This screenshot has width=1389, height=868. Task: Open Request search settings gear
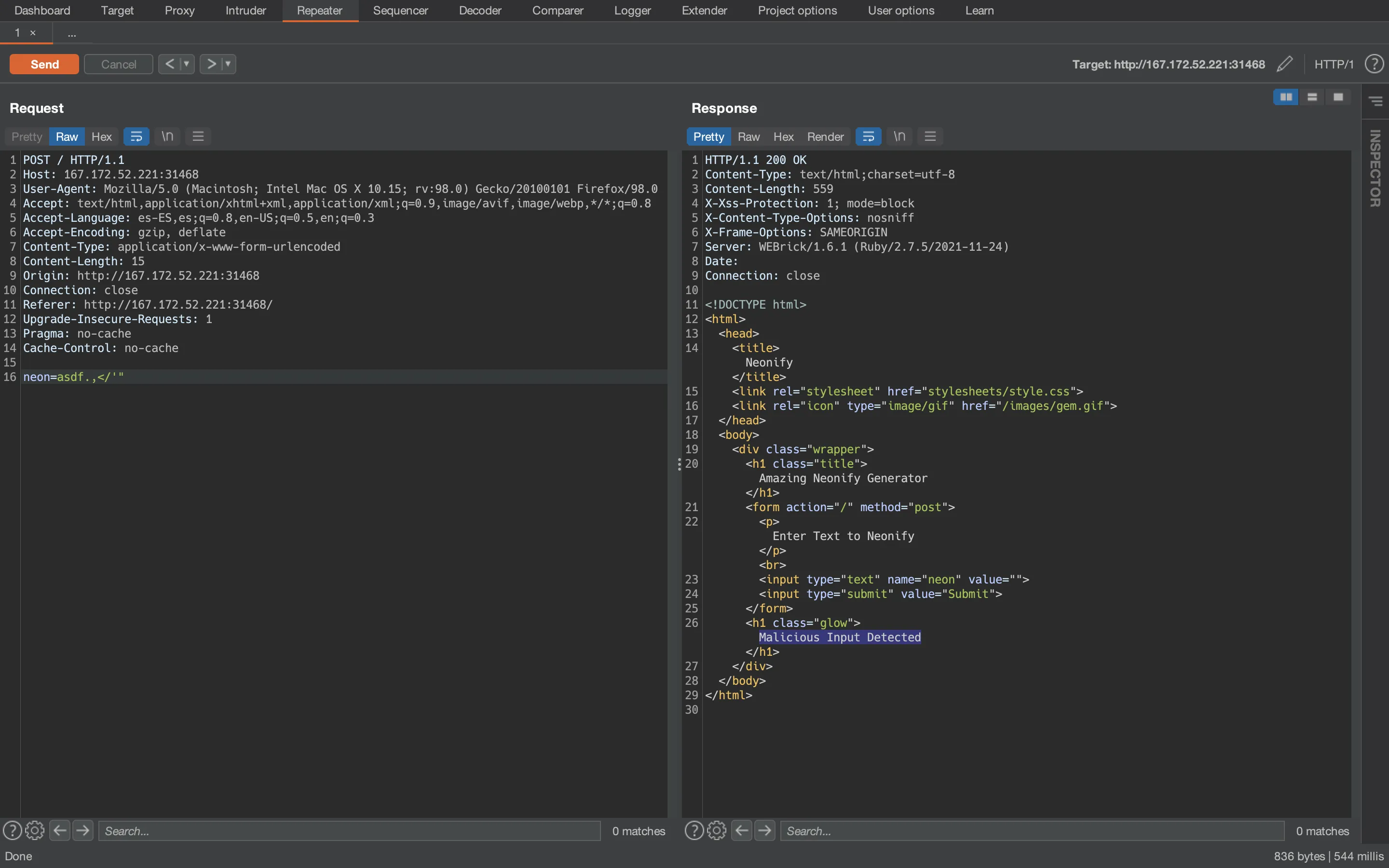[x=35, y=831]
